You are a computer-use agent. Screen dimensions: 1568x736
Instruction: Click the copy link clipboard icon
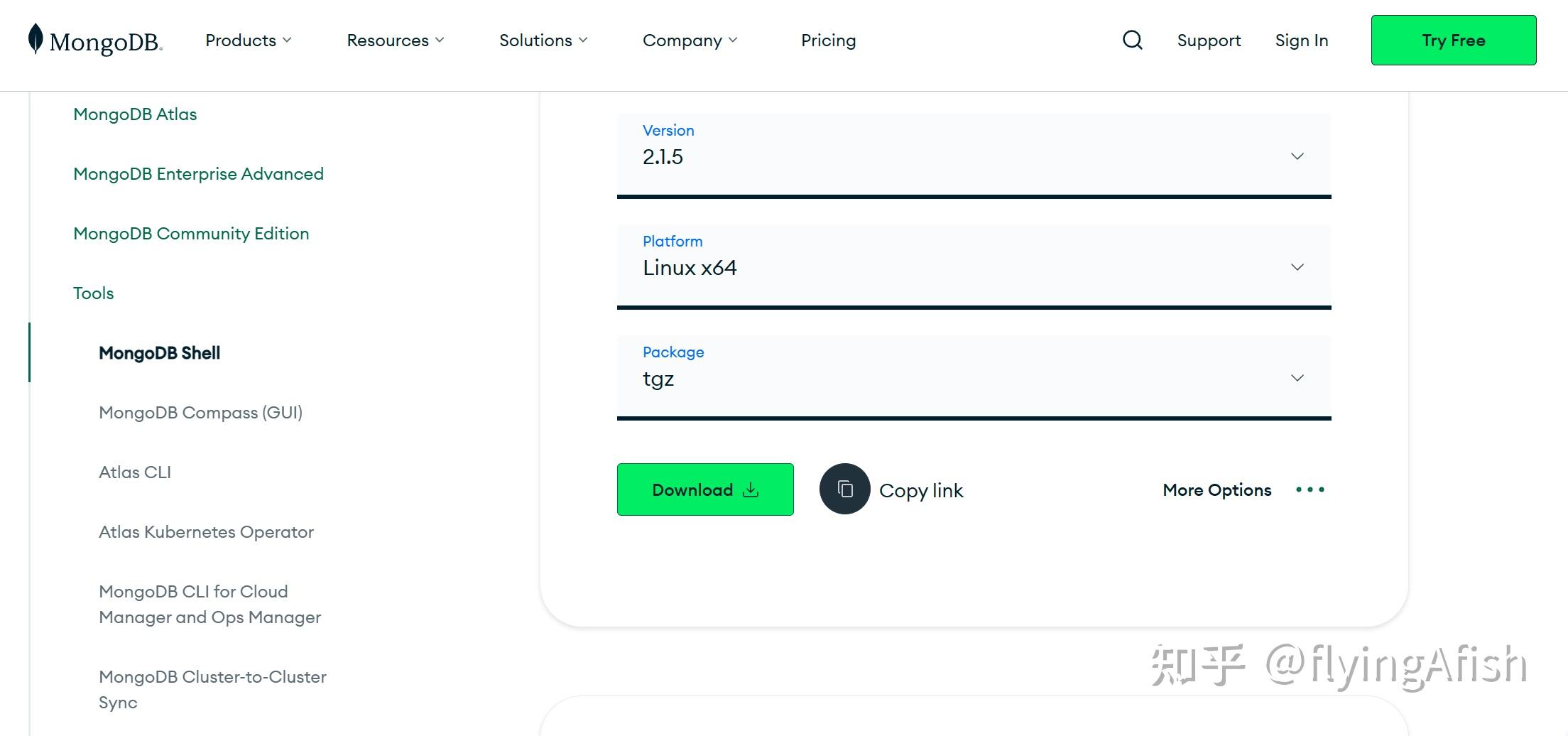click(x=844, y=489)
